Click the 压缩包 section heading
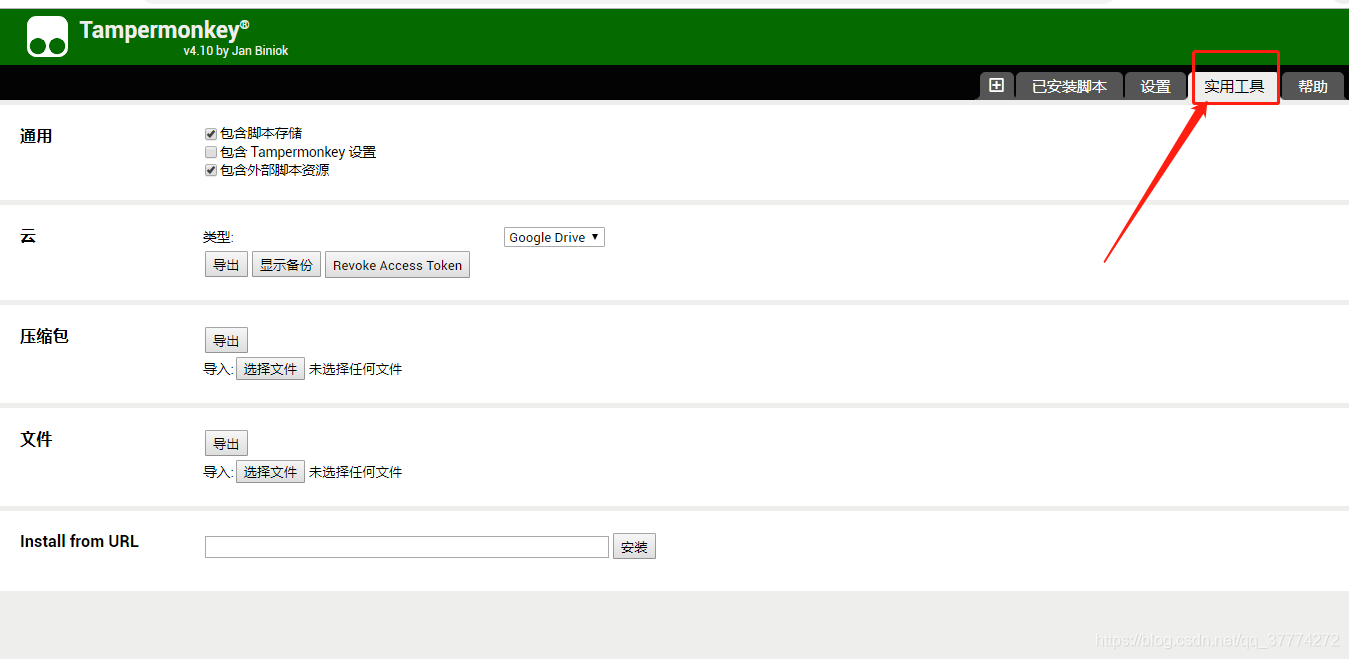This screenshot has height=659, width=1349. [x=44, y=336]
